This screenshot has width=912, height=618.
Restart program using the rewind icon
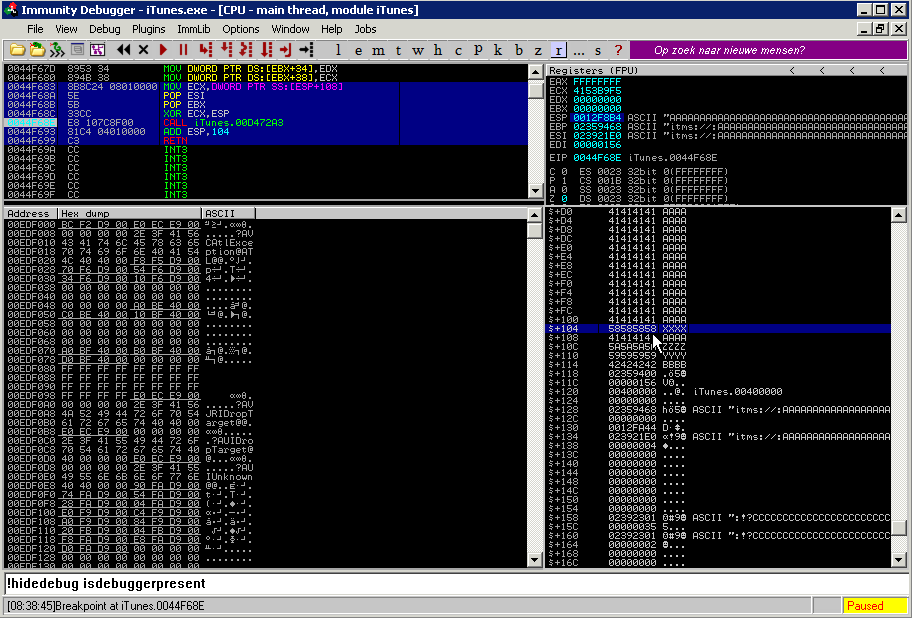(124, 50)
